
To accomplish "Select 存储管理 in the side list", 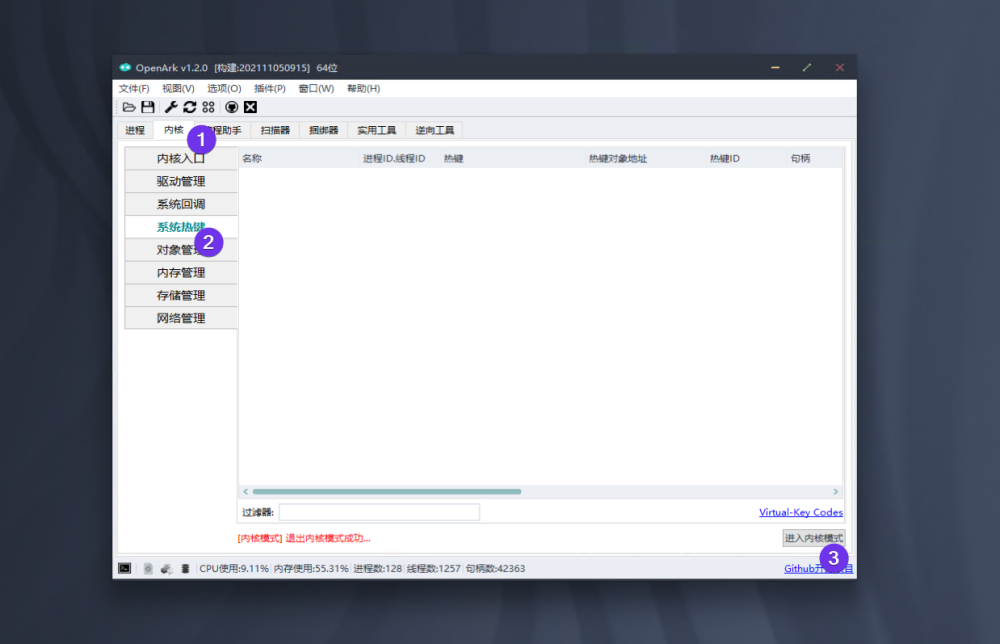I will click(181, 295).
